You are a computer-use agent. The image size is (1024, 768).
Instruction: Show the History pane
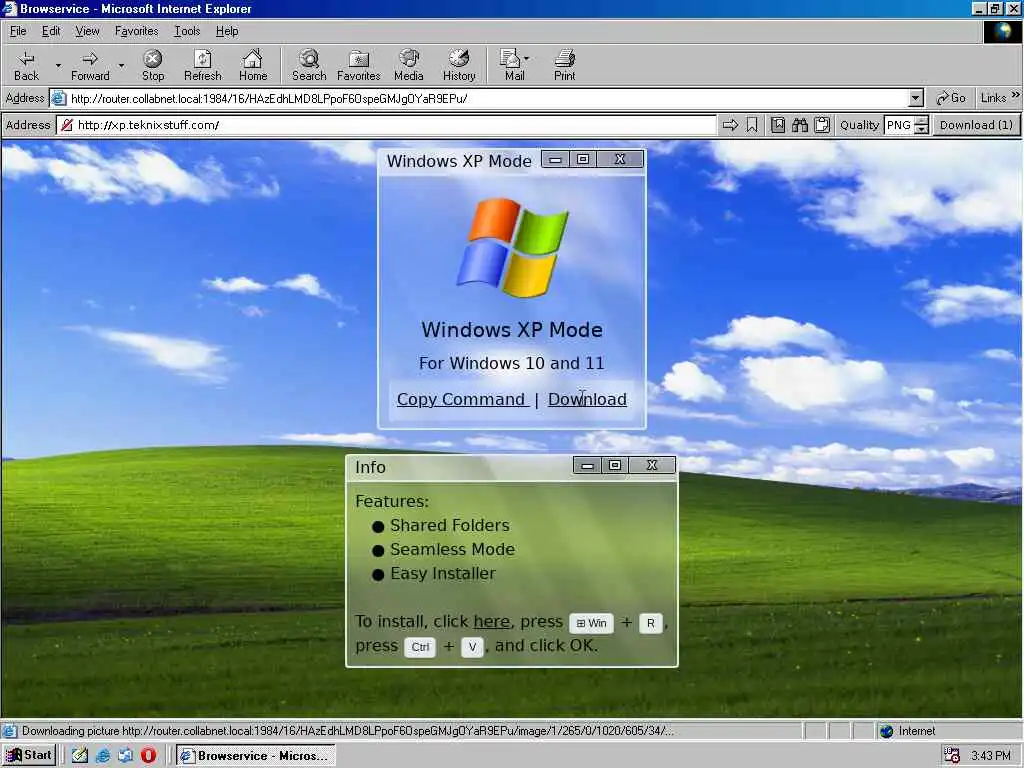[459, 65]
